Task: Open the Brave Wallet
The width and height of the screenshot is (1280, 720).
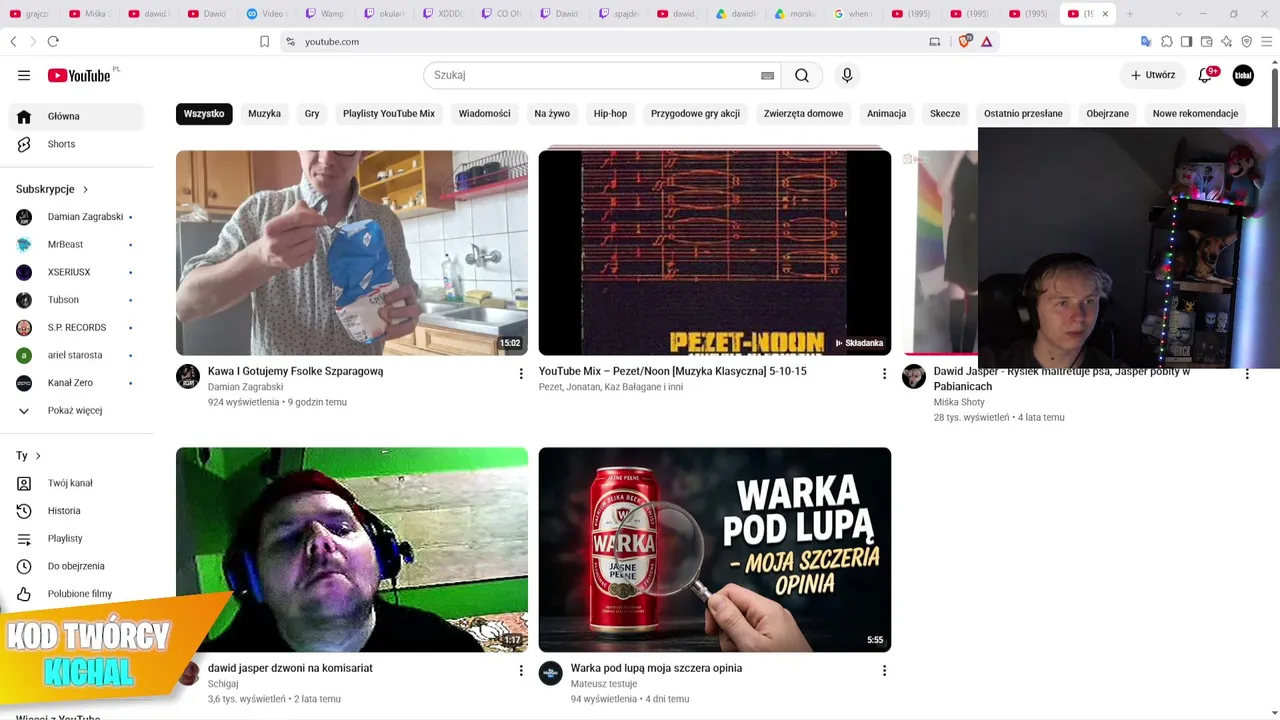Action: pyautogui.click(x=1207, y=41)
